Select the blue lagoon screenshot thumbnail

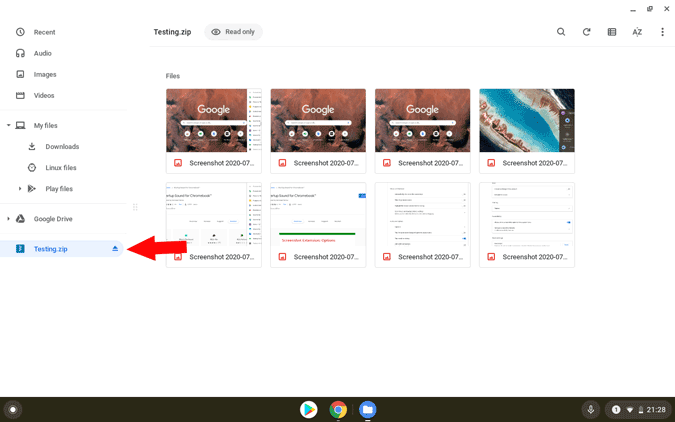click(x=527, y=121)
